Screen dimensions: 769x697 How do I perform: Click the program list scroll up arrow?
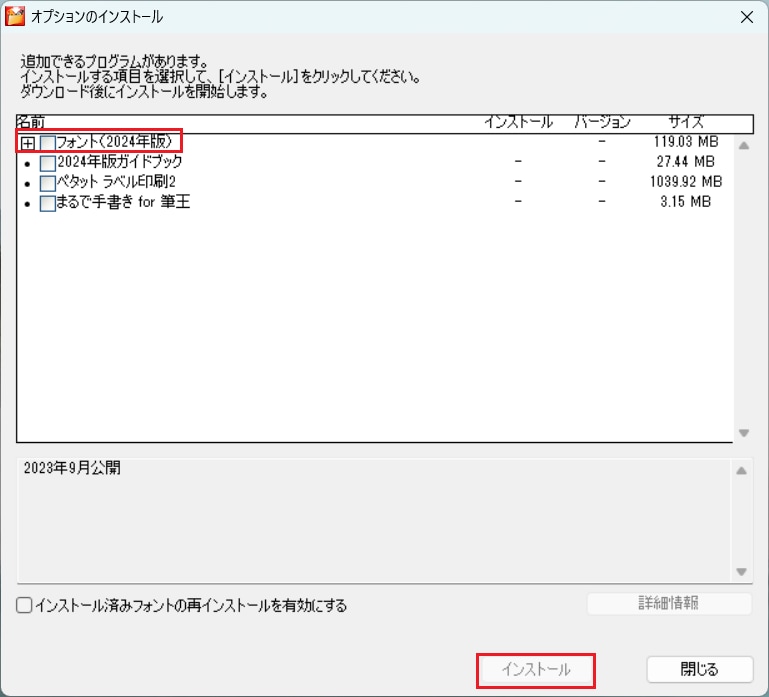point(743,145)
